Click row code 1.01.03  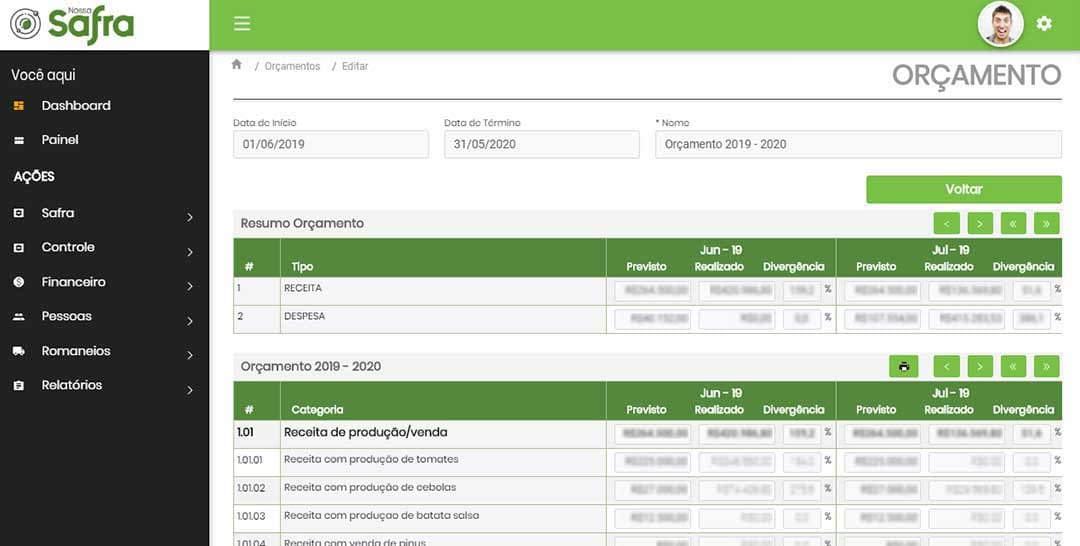(x=249, y=516)
